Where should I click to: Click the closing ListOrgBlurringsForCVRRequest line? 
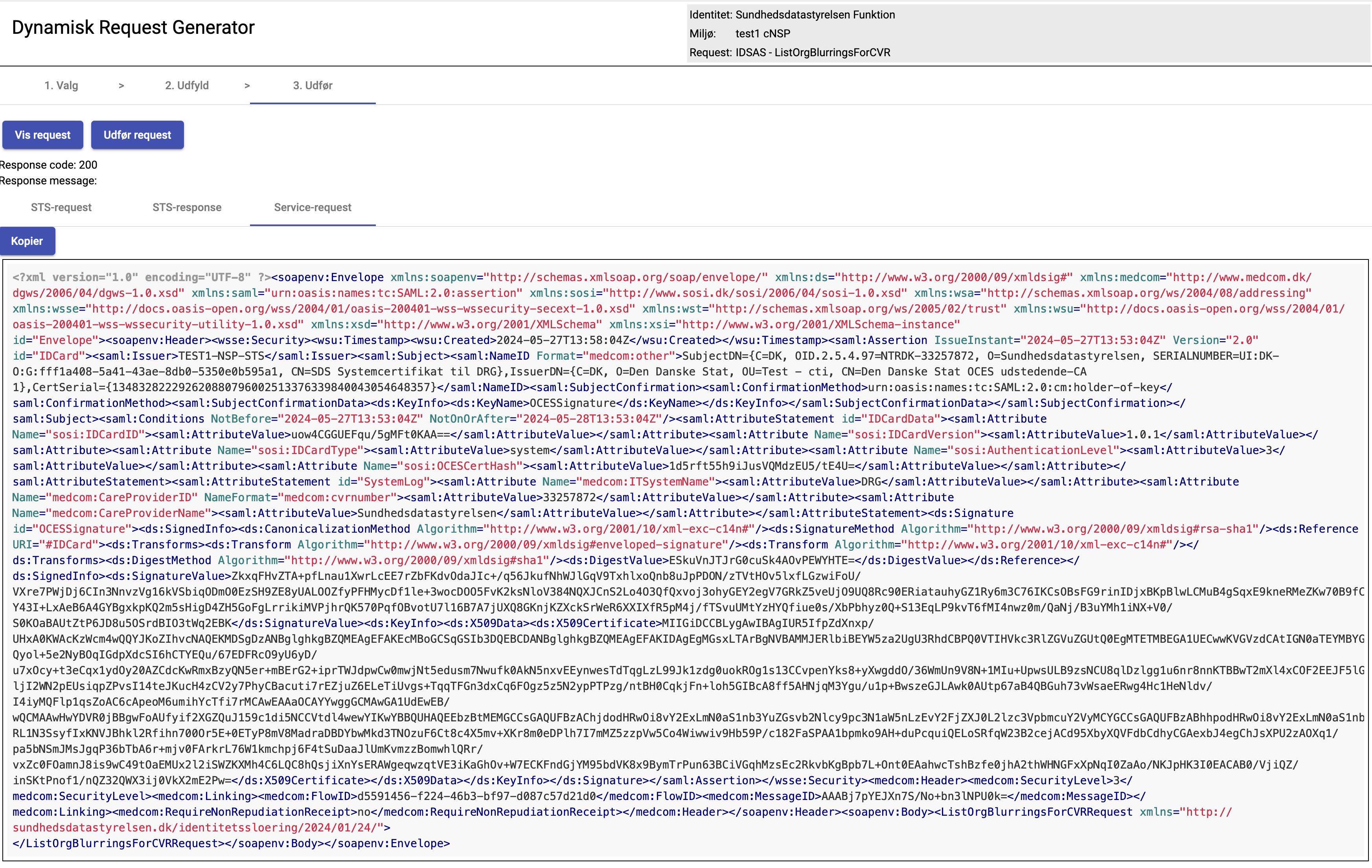[x=118, y=844]
